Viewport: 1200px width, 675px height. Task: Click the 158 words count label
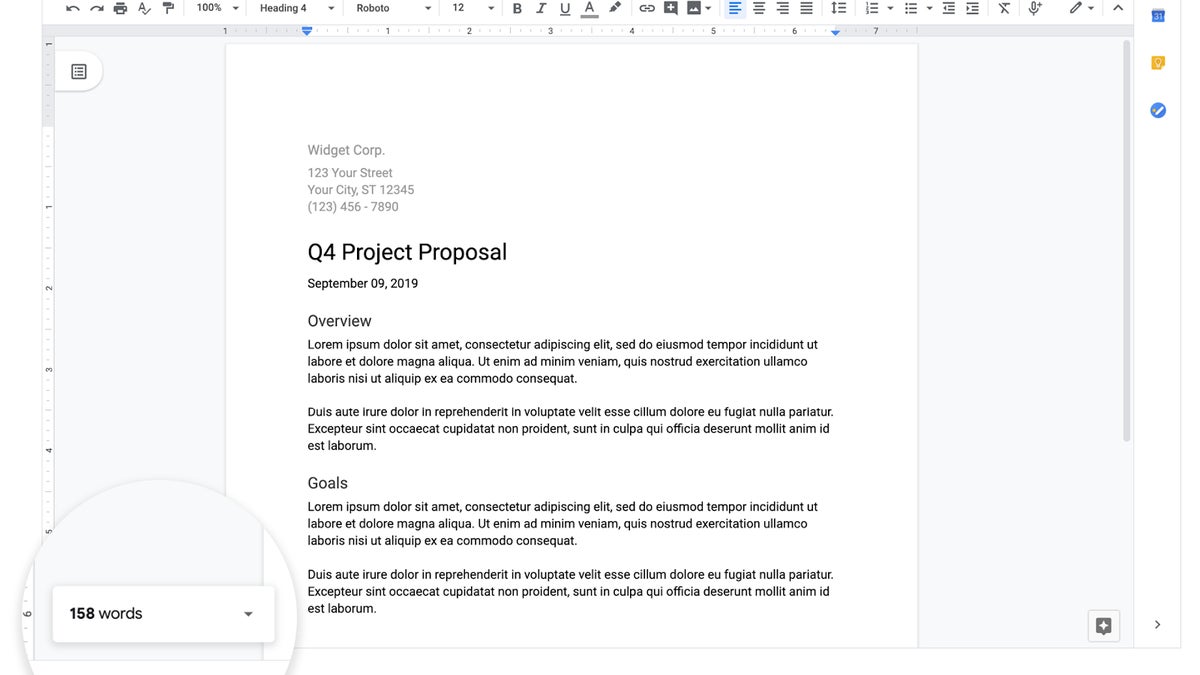tap(106, 614)
